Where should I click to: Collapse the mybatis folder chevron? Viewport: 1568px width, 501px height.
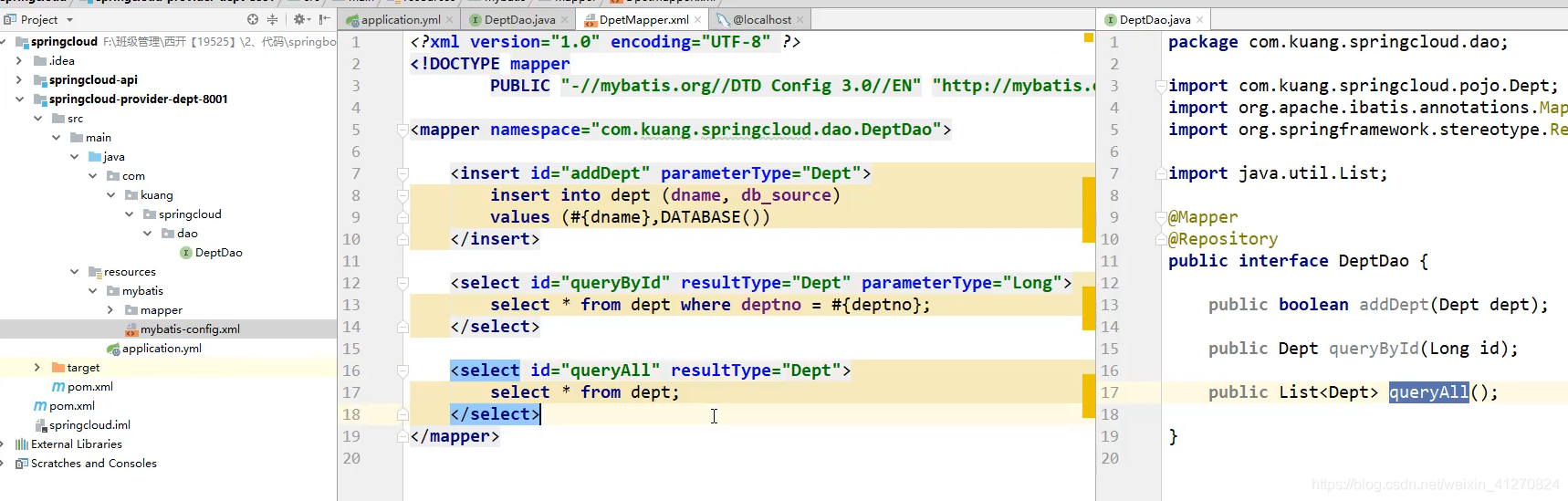tap(92, 291)
